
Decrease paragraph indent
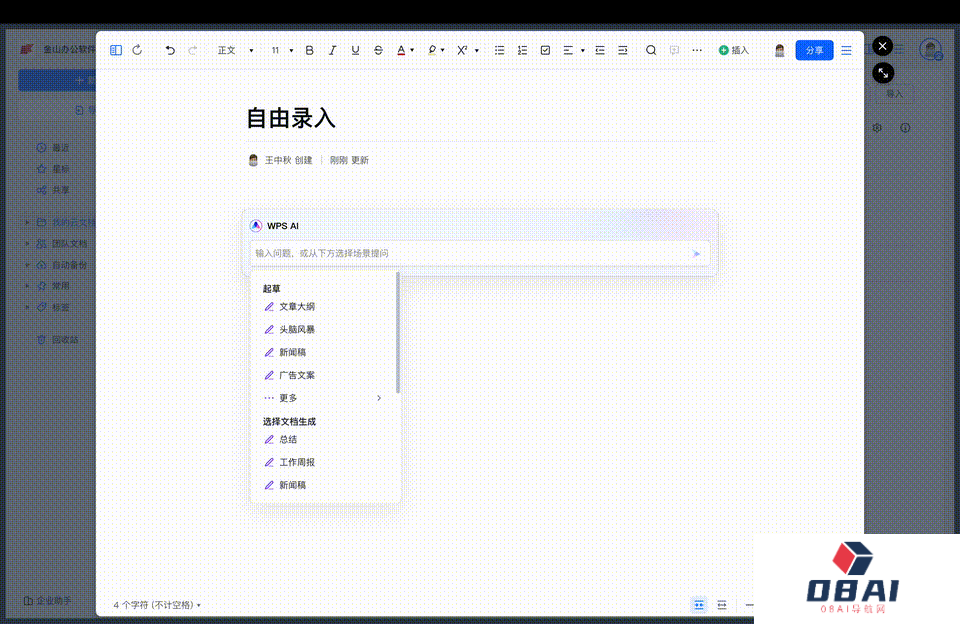[x=600, y=50]
